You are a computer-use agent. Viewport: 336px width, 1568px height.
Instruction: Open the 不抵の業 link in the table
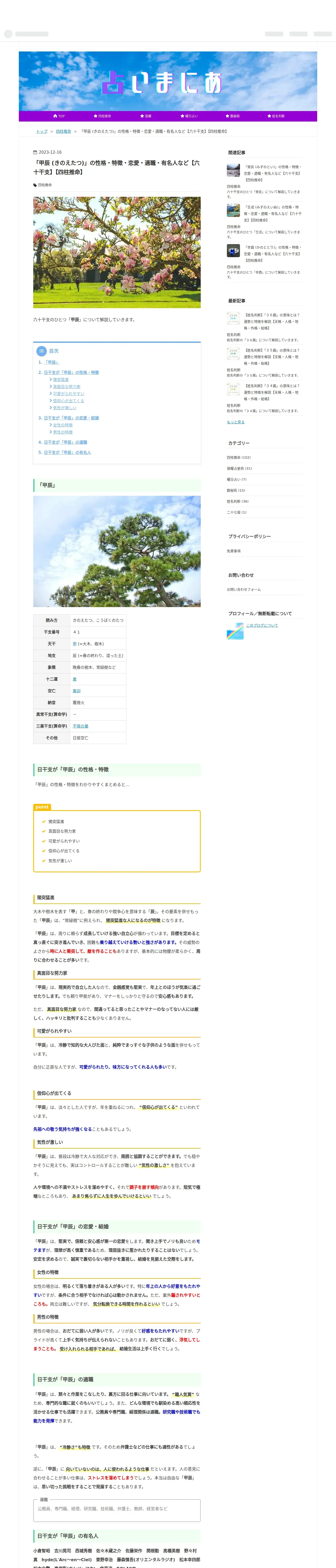click(81, 726)
